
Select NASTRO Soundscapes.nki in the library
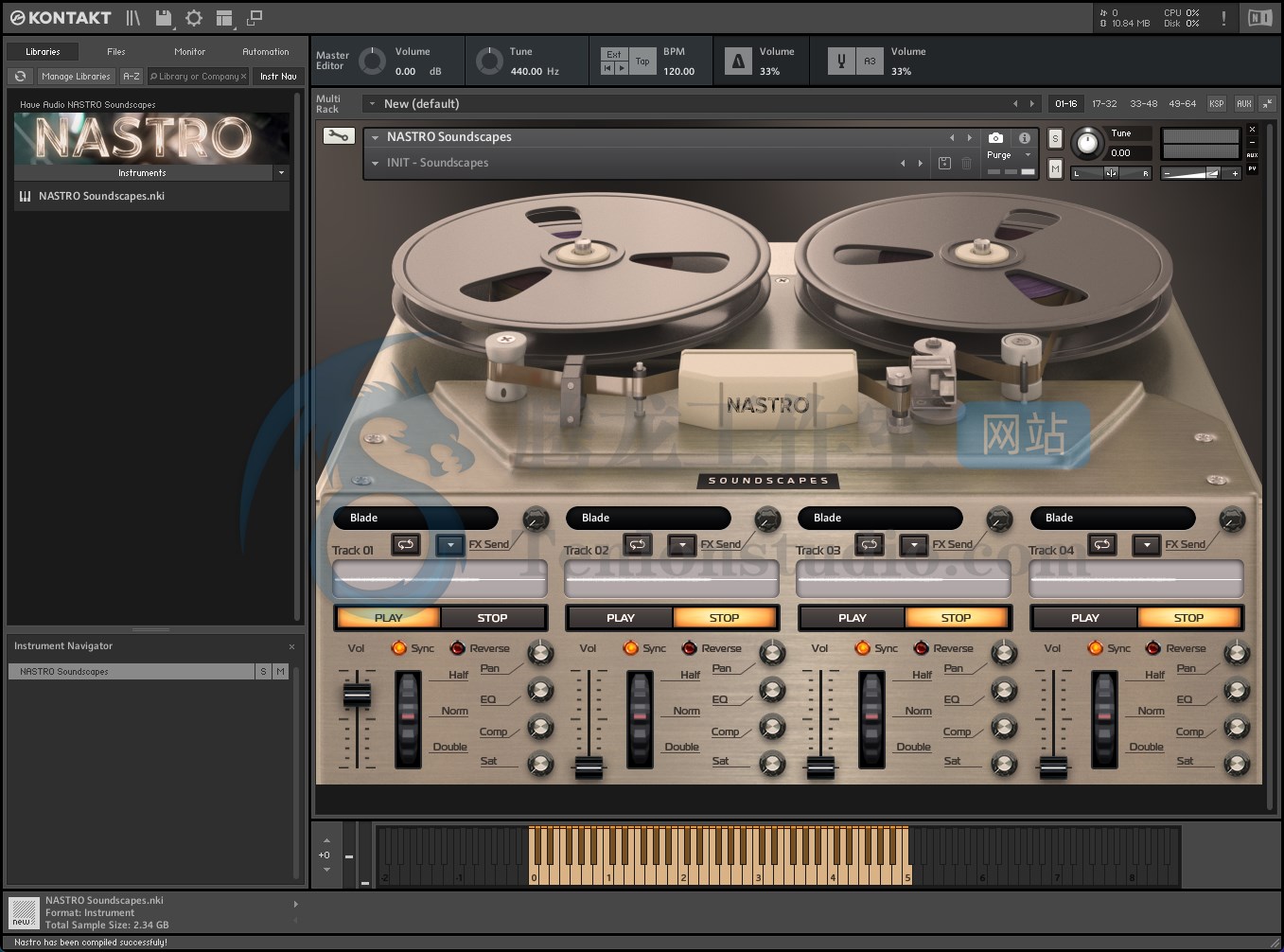[151, 197]
